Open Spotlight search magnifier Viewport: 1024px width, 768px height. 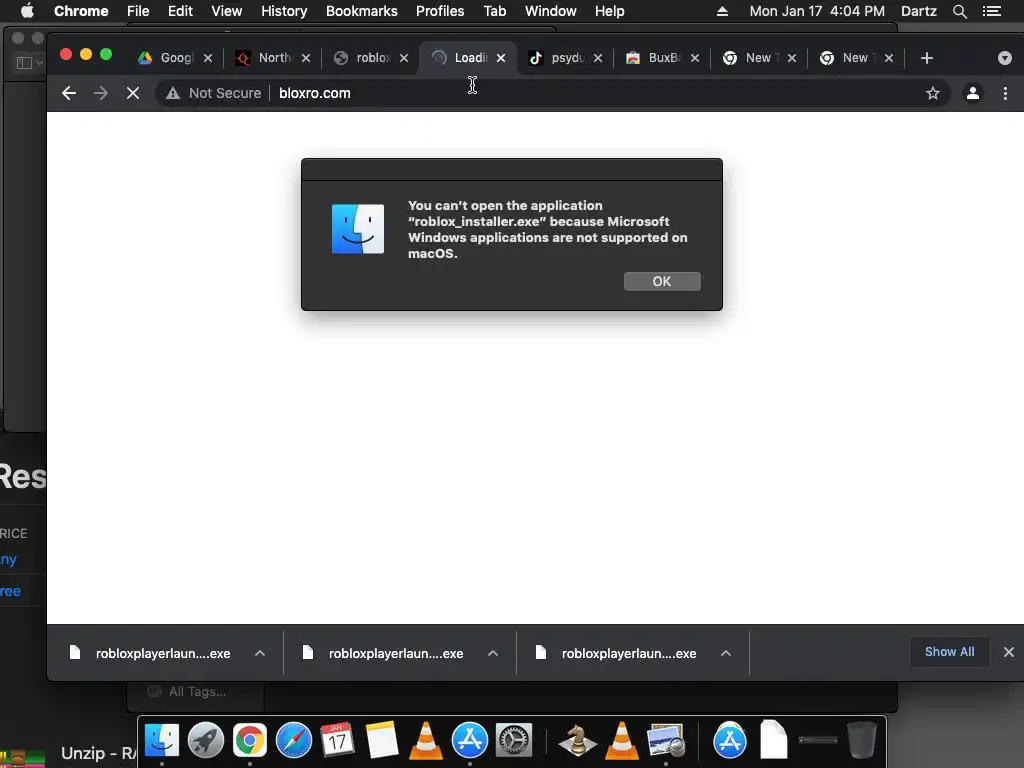pos(959,11)
